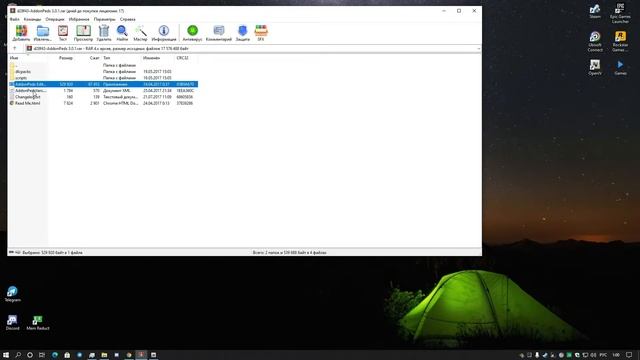640x360 pixels.
Task: Open the Просмотр (View) tool
Action: 83,33
